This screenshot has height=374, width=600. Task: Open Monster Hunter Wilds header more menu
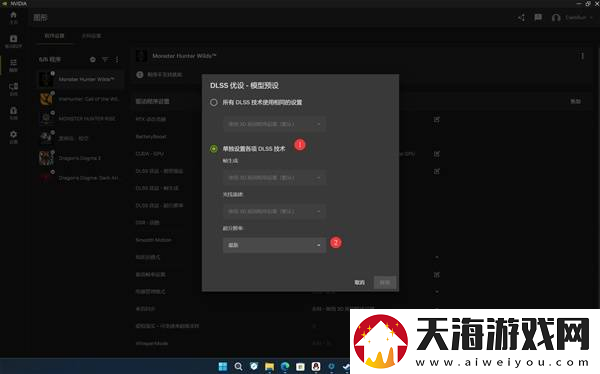click(582, 56)
